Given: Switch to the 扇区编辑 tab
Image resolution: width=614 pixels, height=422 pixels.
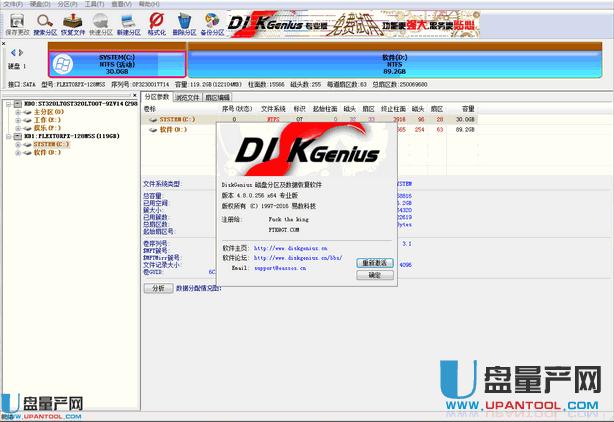Looking at the screenshot, I should pyautogui.click(x=217, y=97).
